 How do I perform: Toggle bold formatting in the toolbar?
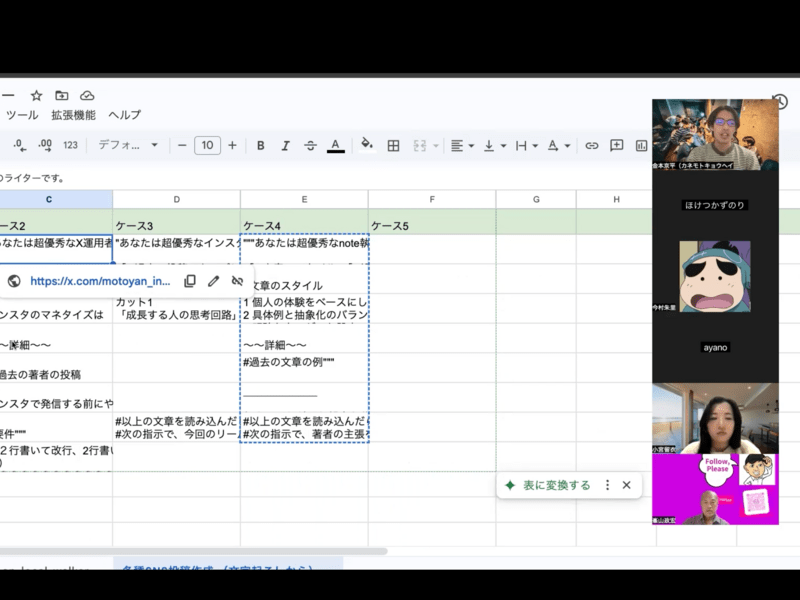(260, 146)
